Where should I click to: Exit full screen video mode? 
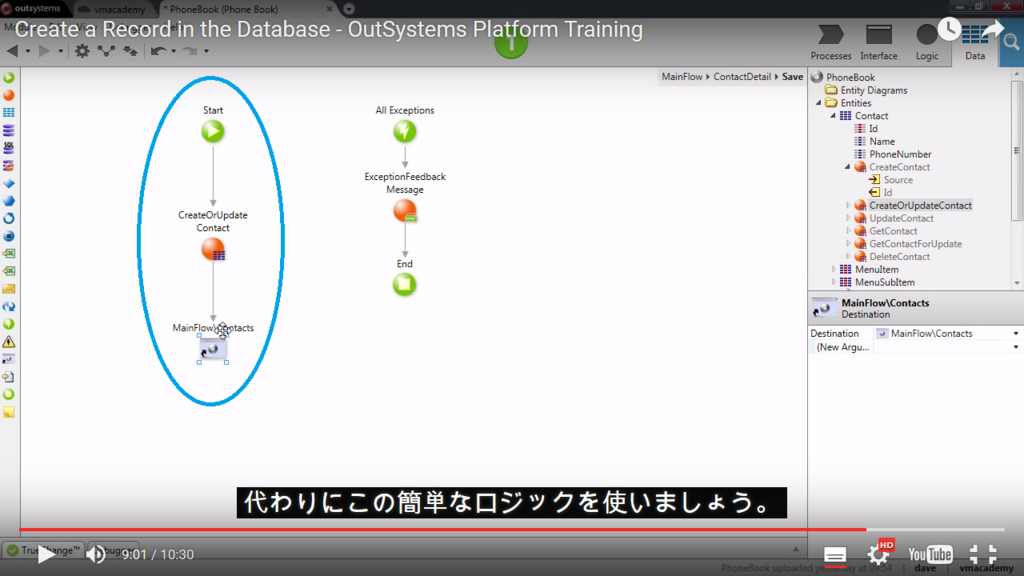point(982,554)
